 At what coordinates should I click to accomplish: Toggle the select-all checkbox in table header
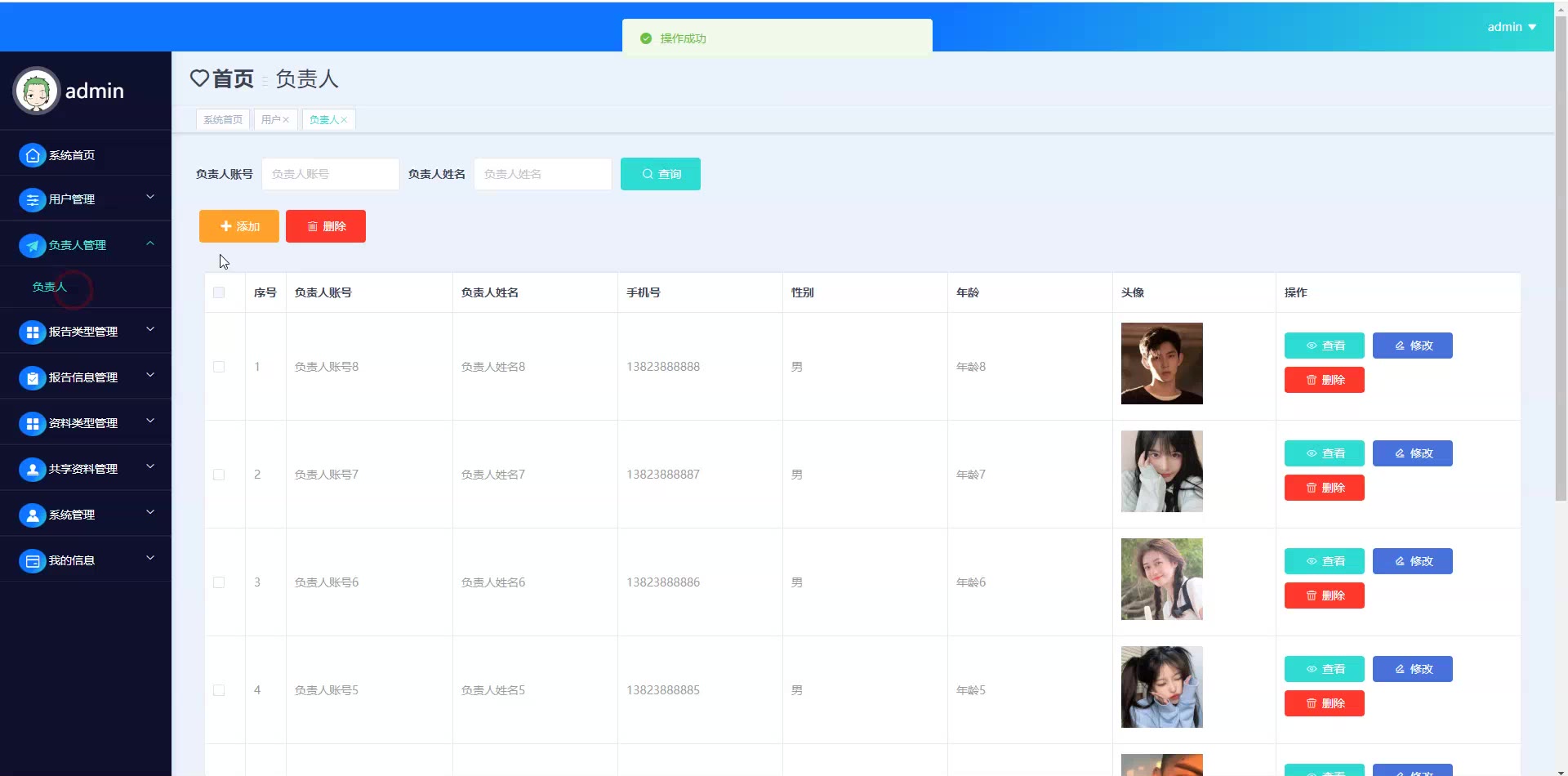(219, 292)
